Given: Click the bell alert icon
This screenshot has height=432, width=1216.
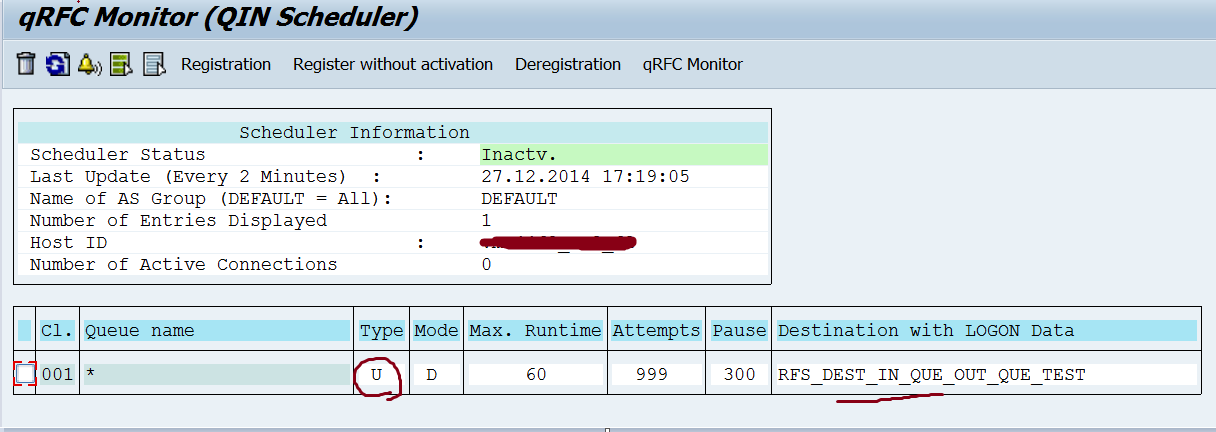Looking at the screenshot, I should pos(89,64).
